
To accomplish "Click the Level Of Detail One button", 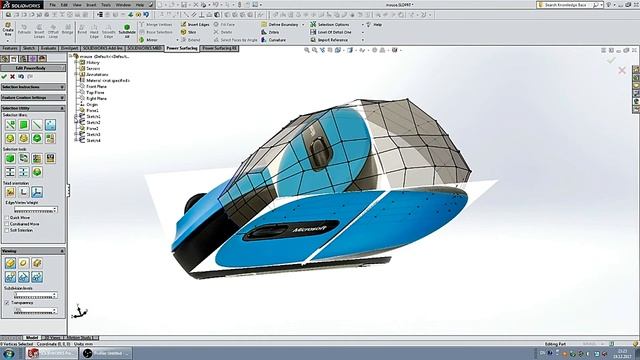I will [x=331, y=32].
